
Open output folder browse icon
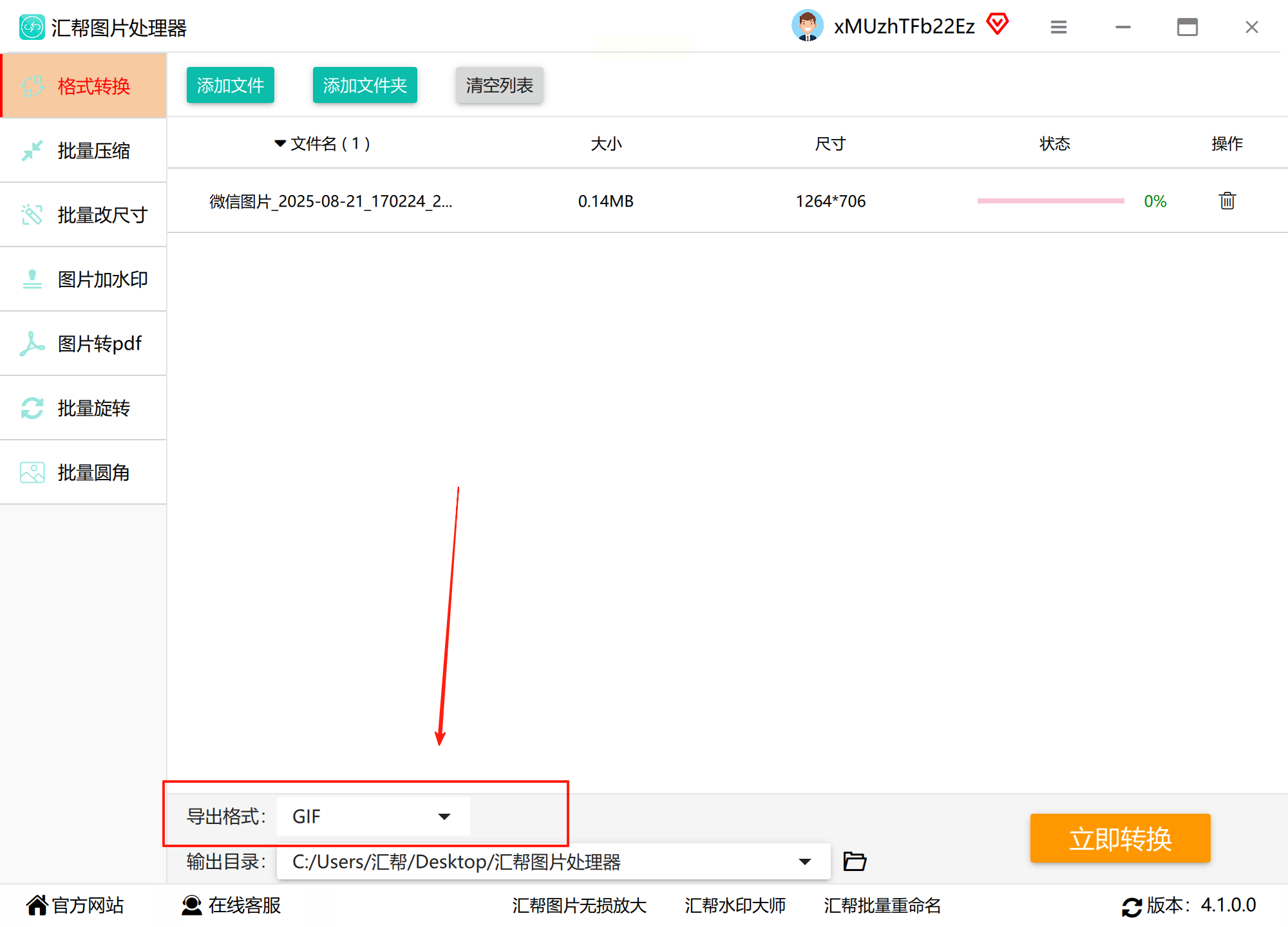(855, 861)
